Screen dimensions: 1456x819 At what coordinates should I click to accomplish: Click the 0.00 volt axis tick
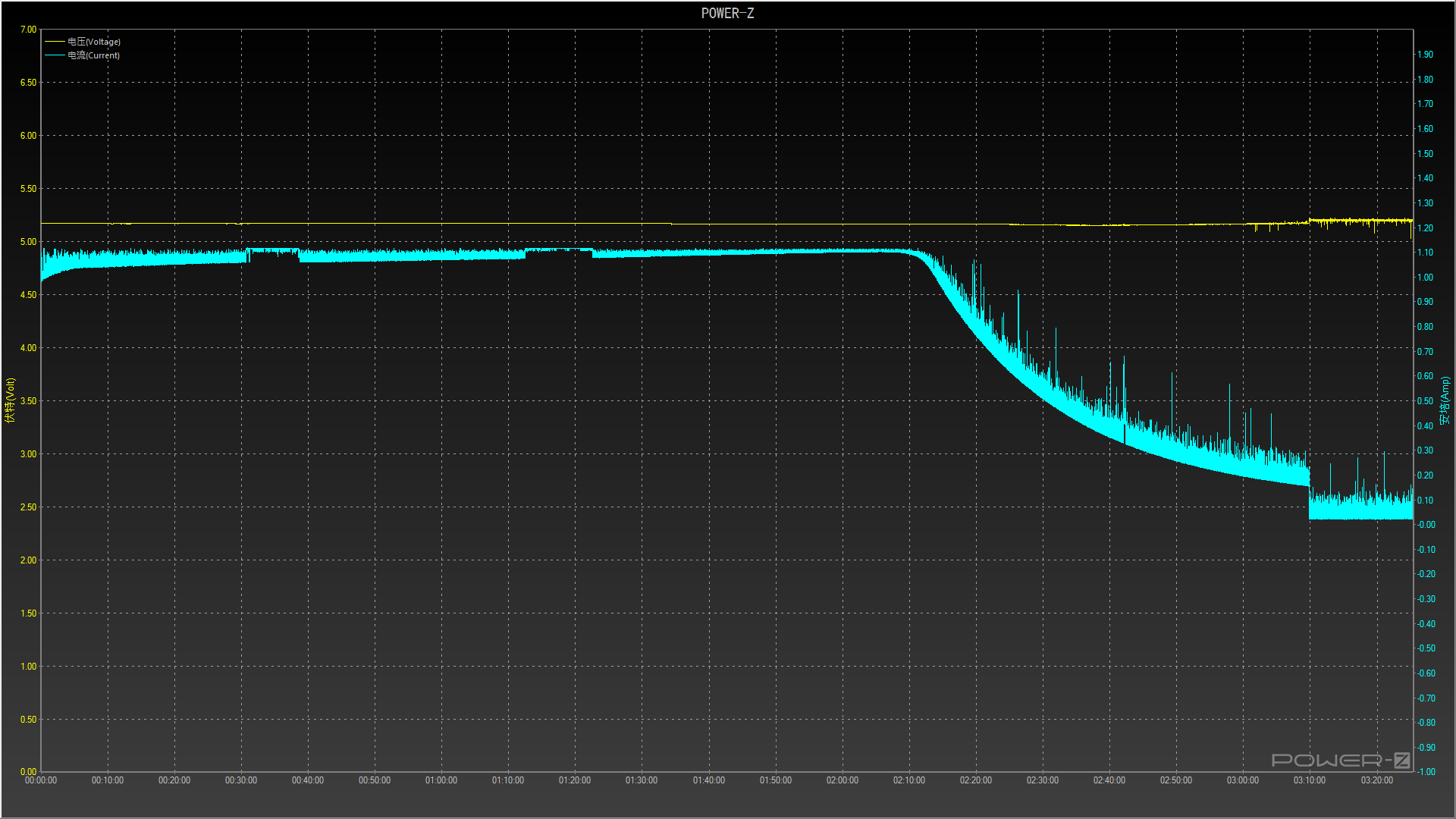coord(28,771)
